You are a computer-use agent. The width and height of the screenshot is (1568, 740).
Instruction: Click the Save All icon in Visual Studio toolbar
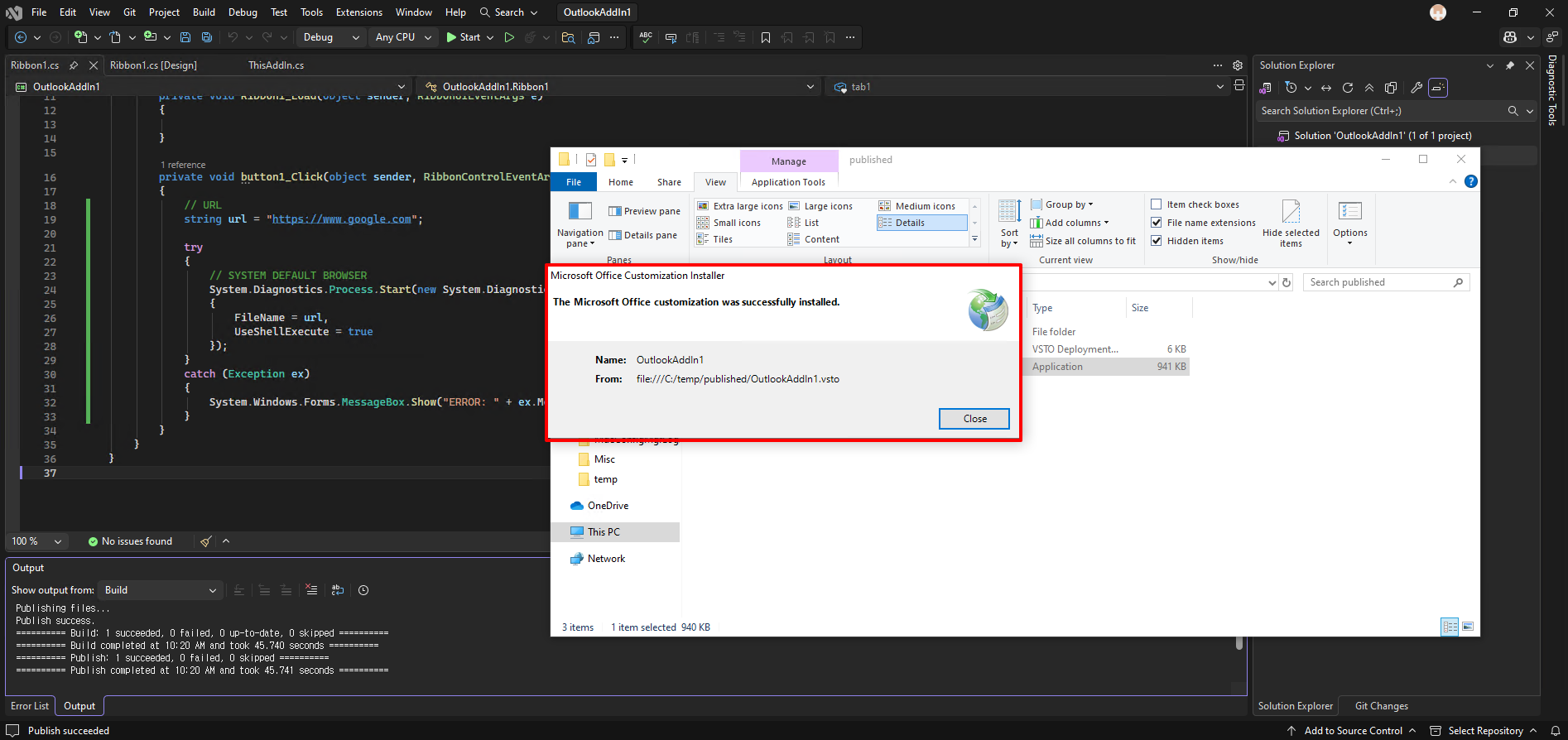tap(207, 37)
